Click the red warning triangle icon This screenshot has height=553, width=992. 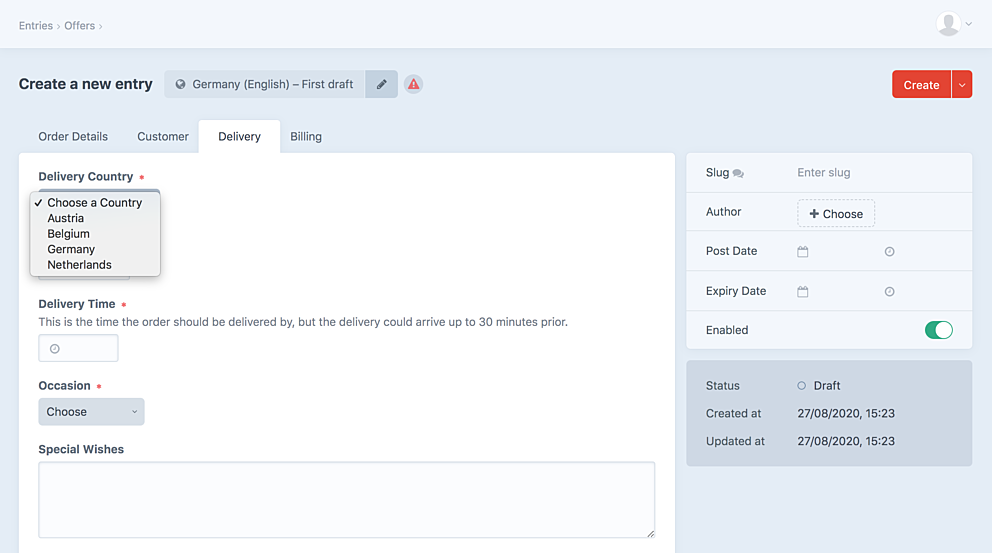(413, 84)
